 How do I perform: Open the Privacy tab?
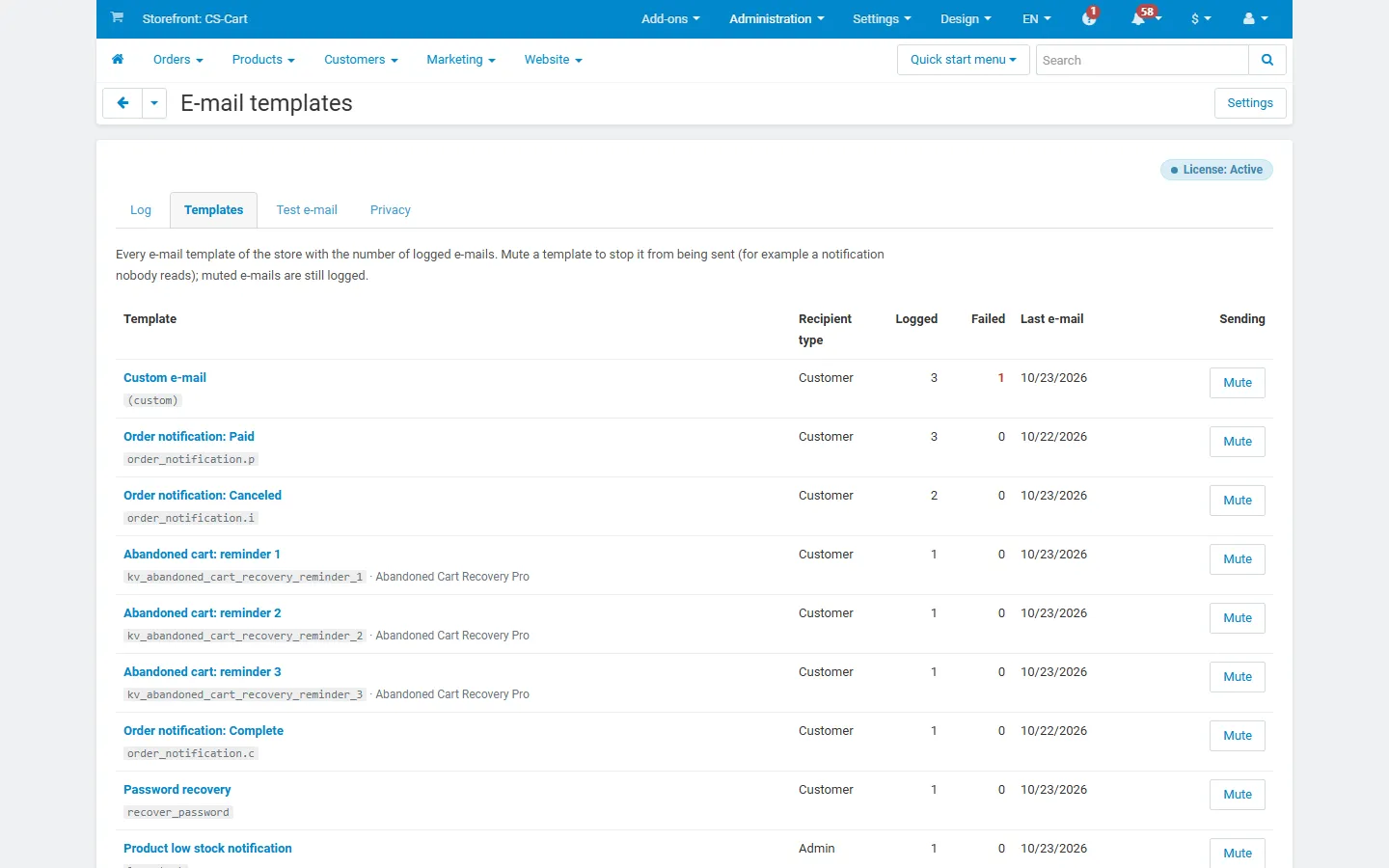pos(391,210)
